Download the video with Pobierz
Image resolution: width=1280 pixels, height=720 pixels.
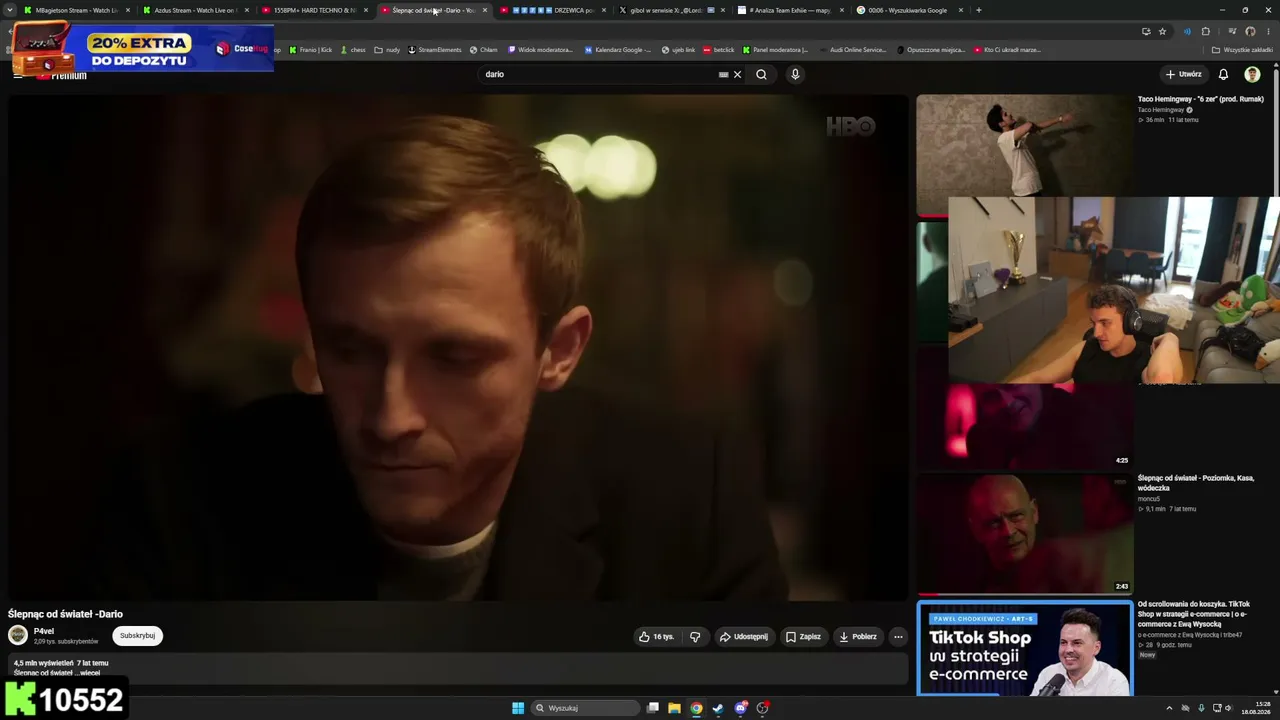858,636
